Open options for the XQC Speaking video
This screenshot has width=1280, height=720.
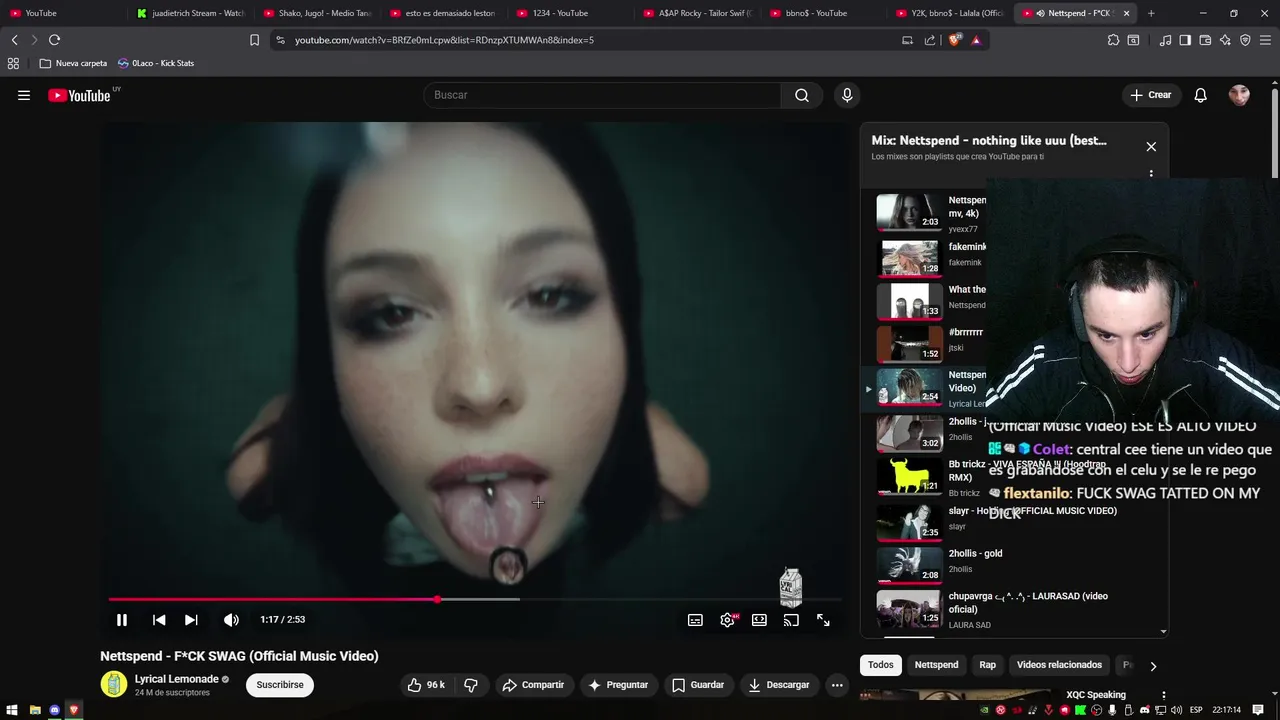tap(1163, 695)
